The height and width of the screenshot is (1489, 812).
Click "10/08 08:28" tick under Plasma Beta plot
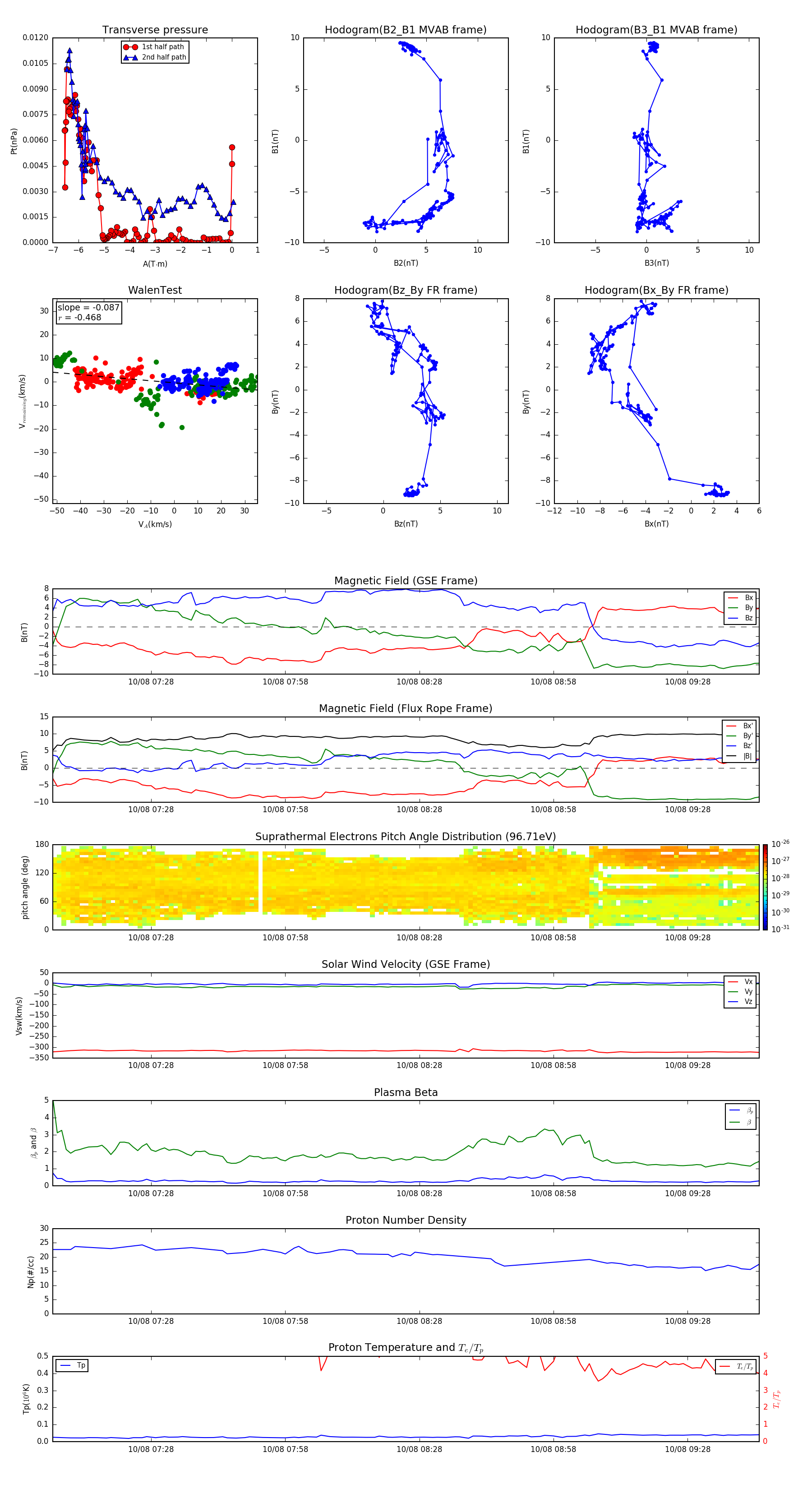[419, 1193]
